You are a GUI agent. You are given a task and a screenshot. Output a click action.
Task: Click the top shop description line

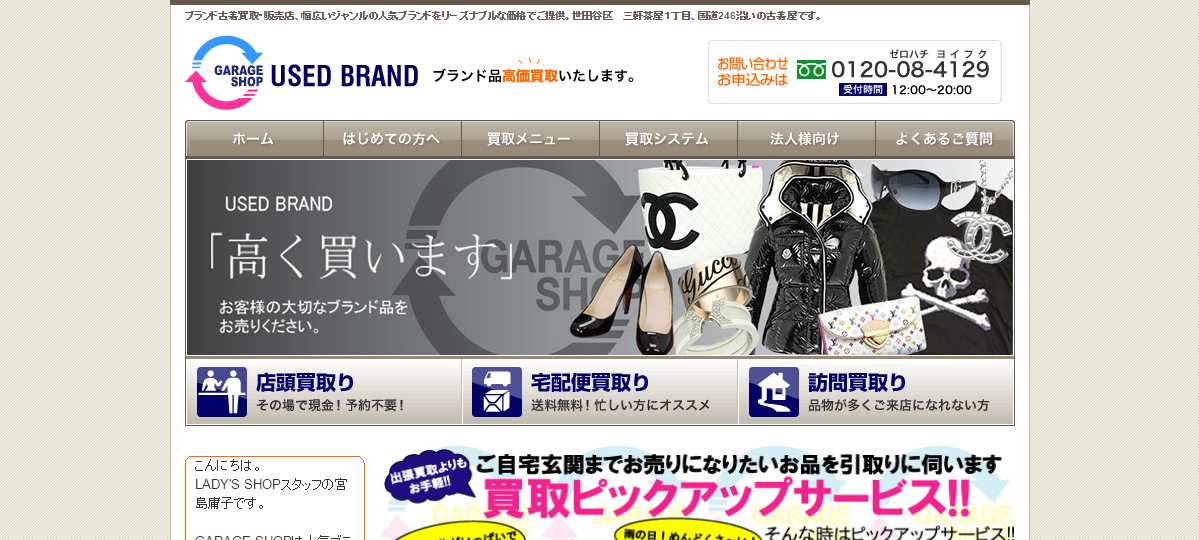click(503, 16)
